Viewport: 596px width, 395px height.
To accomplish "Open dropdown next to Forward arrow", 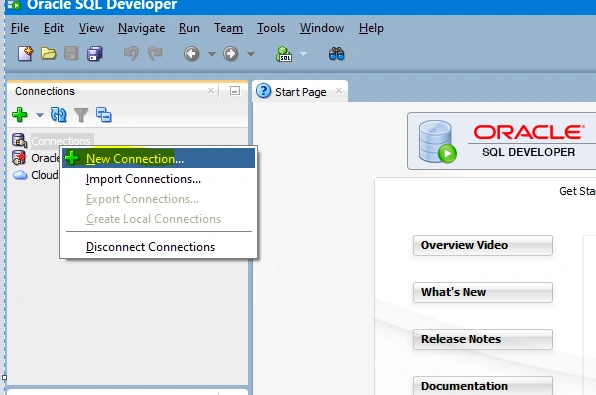I will (250, 54).
